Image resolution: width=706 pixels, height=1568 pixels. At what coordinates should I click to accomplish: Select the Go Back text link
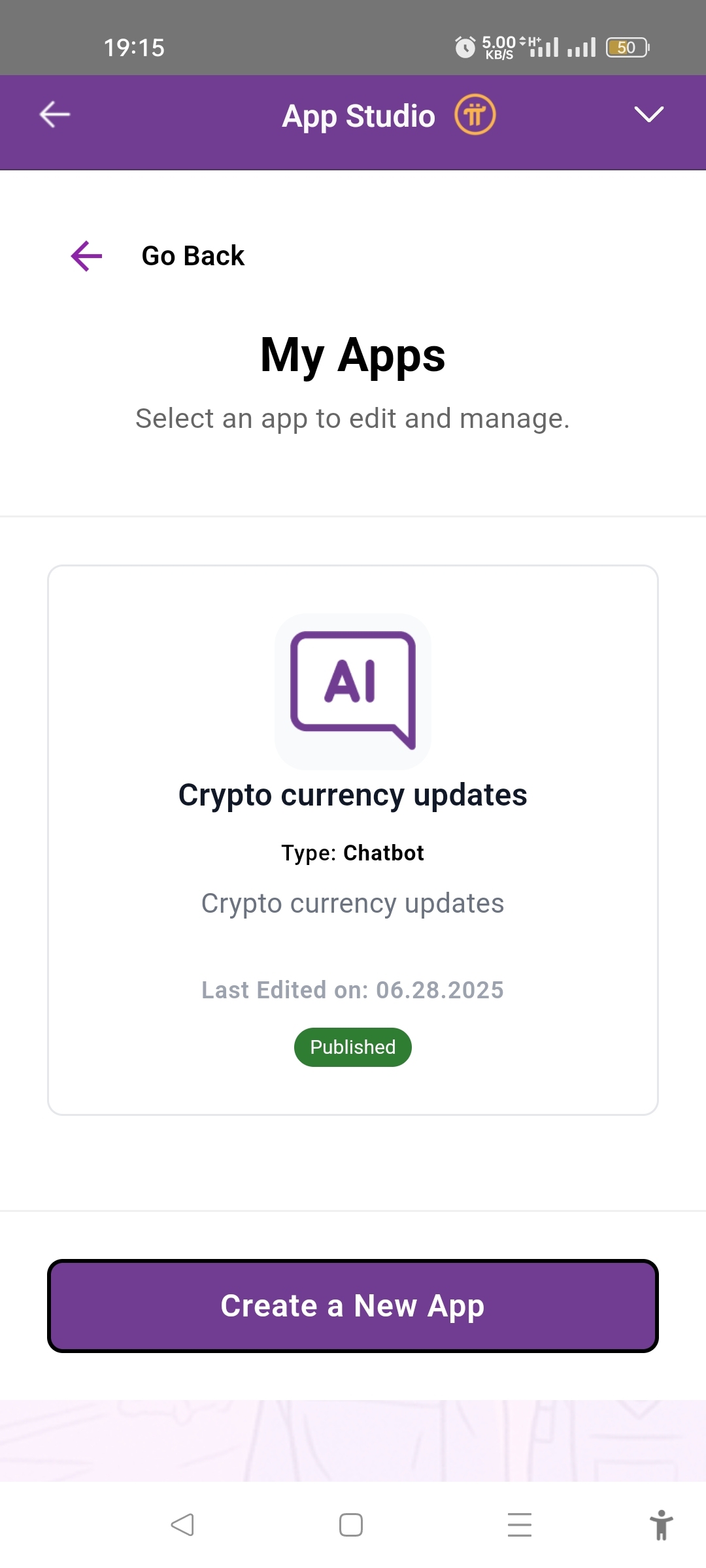(x=193, y=255)
